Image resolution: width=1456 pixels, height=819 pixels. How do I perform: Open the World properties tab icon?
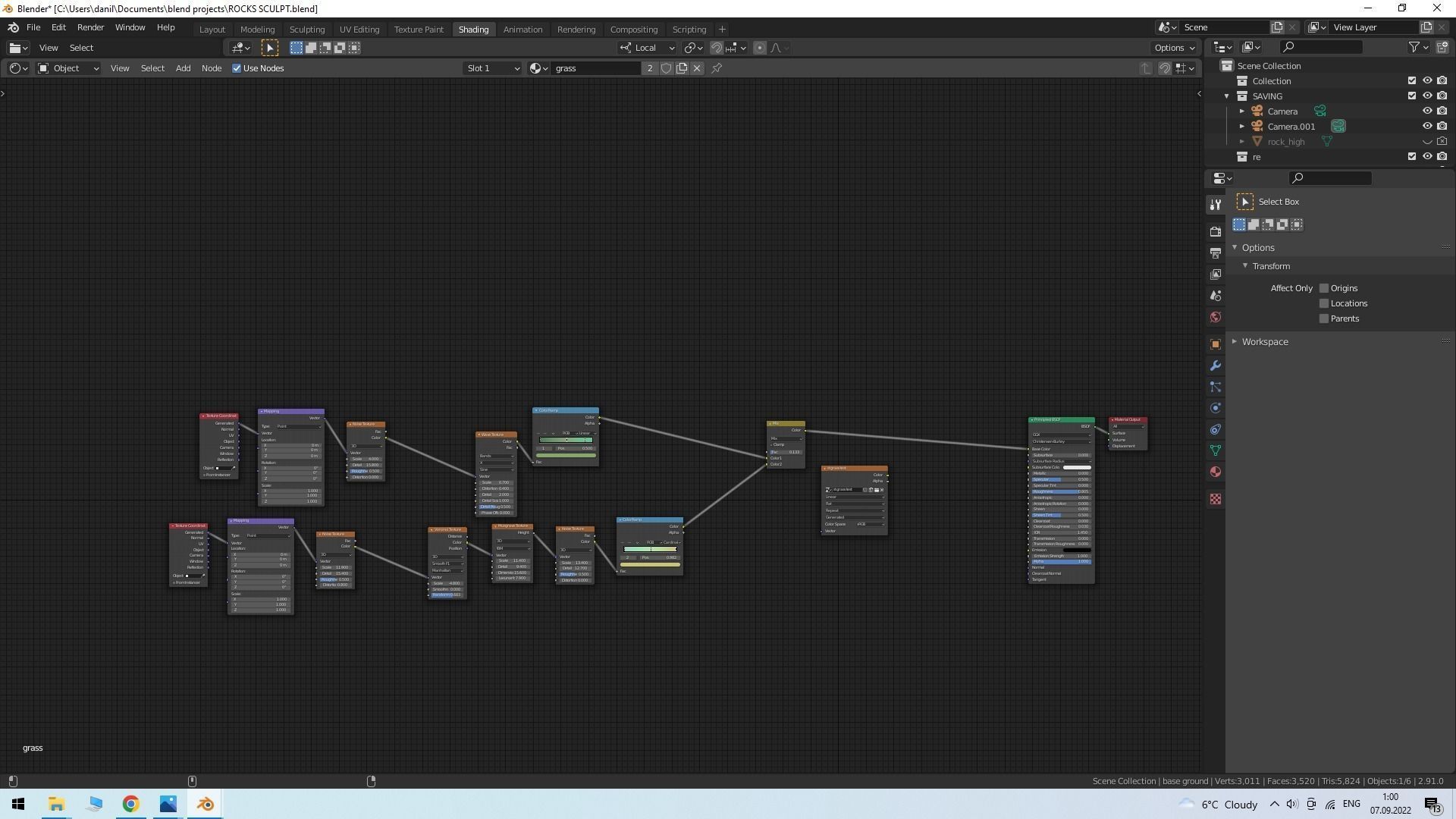pos(1216,317)
